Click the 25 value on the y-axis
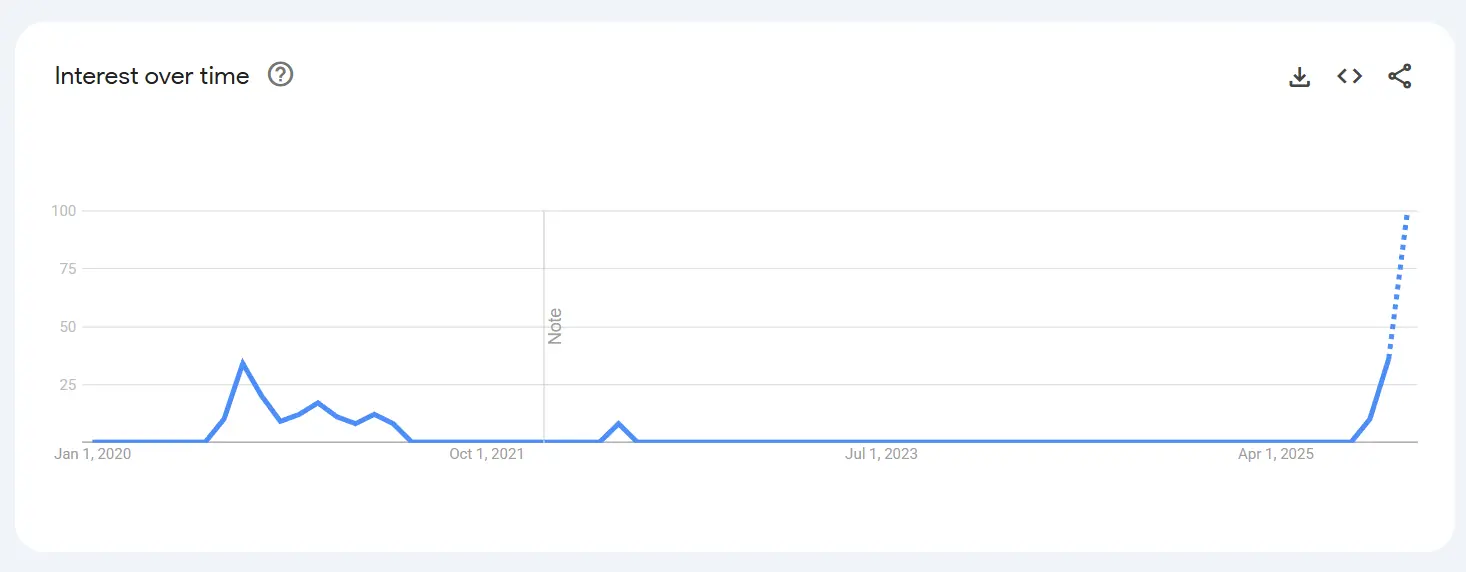Viewport: 1466px width, 572px height. click(x=68, y=385)
